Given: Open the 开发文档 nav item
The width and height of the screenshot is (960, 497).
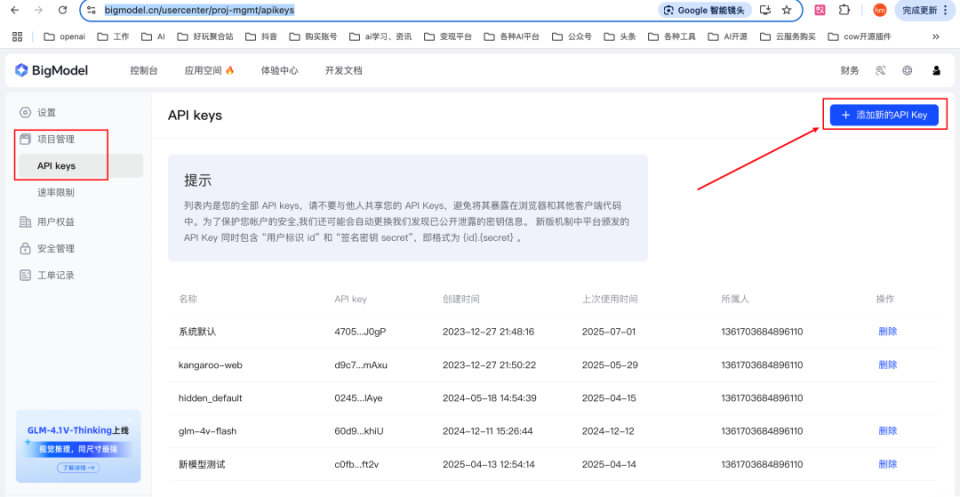Looking at the screenshot, I should (x=343, y=71).
